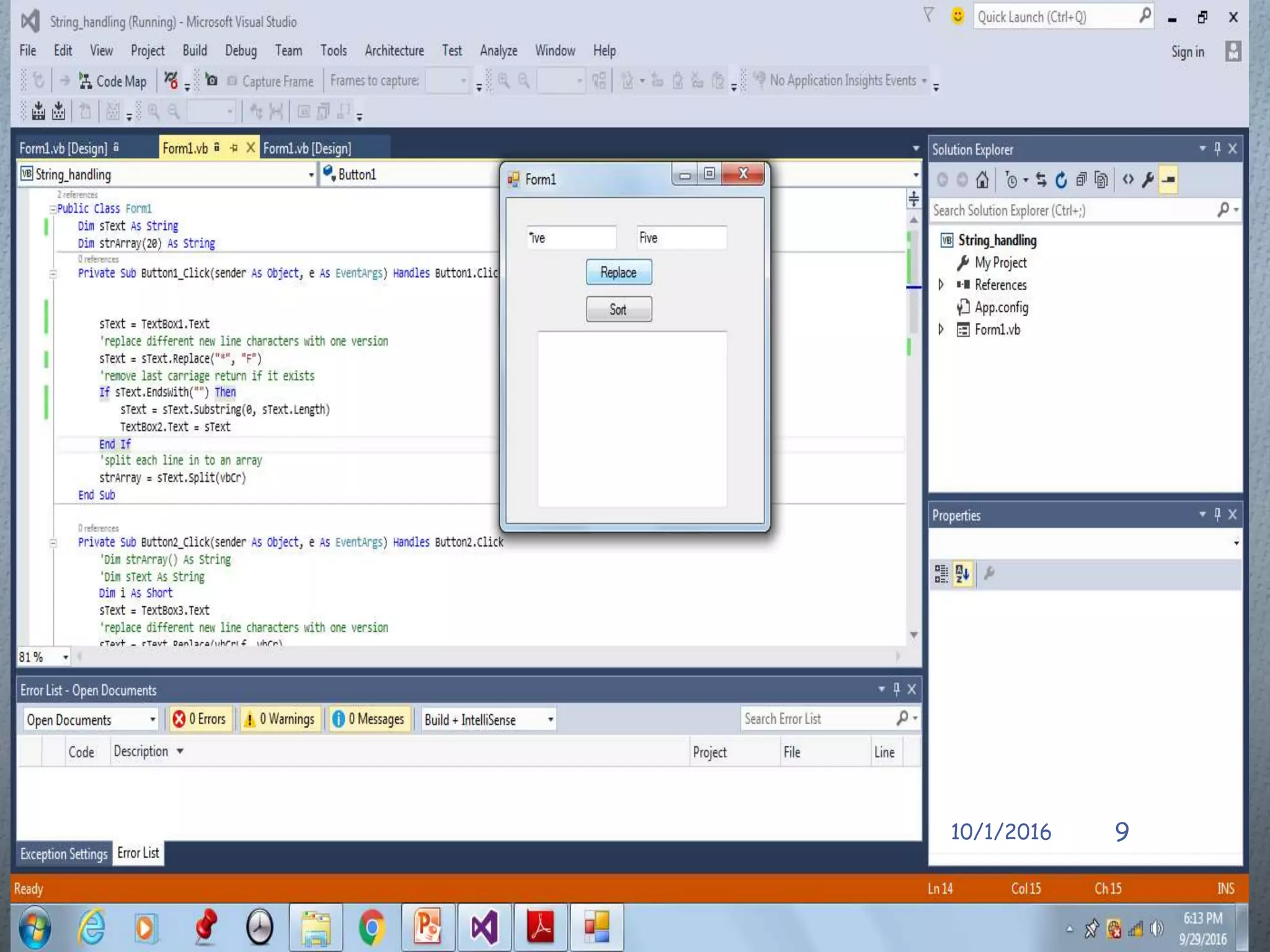Open the Debug menu
Image resolution: width=1270 pixels, height=952 pixels.
point(241,51)
